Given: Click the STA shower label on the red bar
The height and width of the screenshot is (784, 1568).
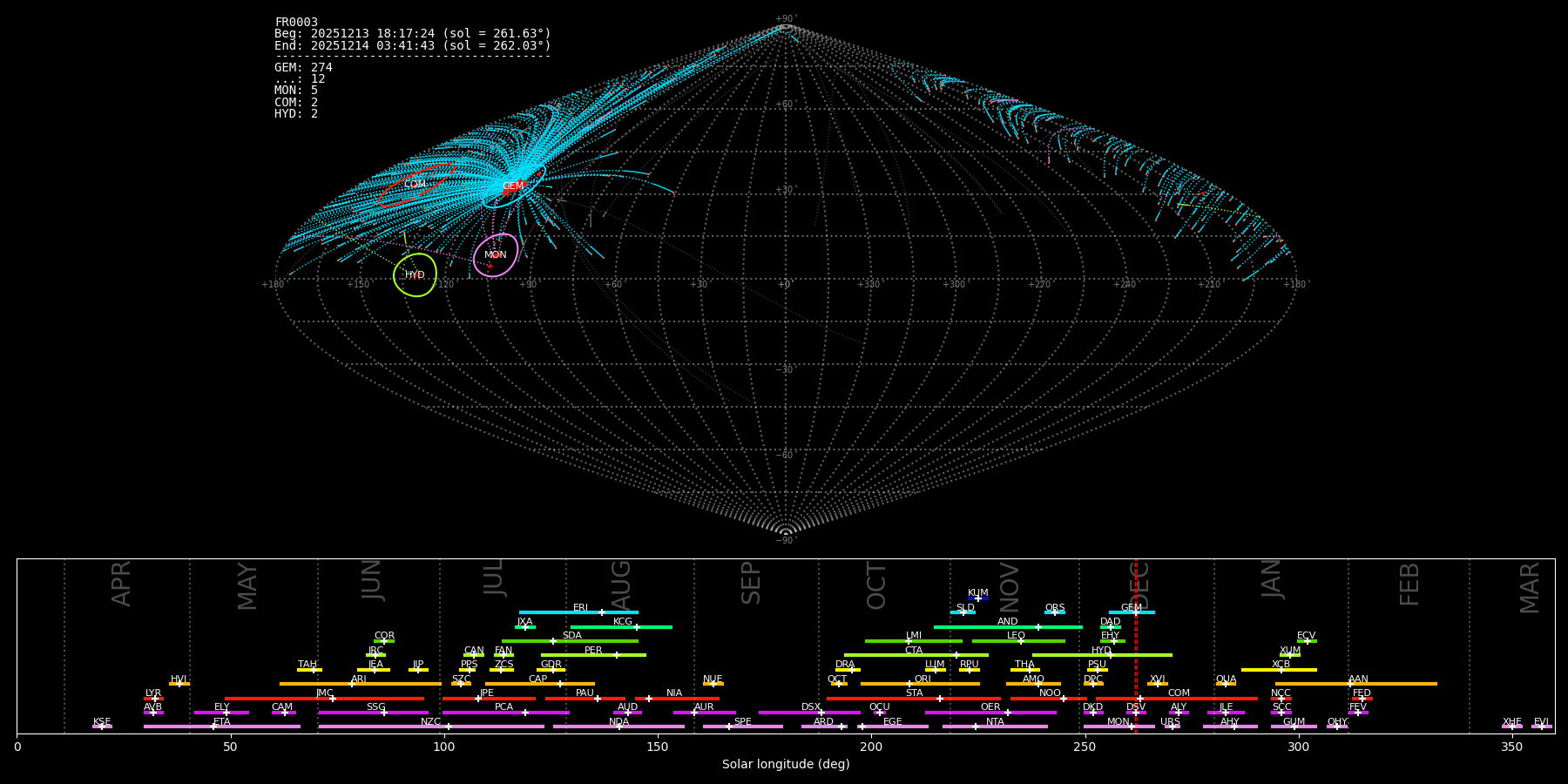Looking at the screenshot, I should tap(914, 693).
